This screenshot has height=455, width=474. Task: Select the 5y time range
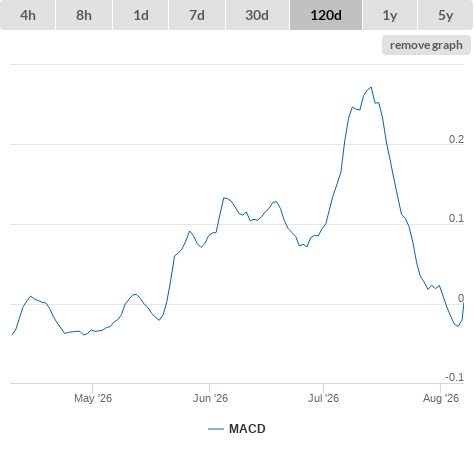446,15
